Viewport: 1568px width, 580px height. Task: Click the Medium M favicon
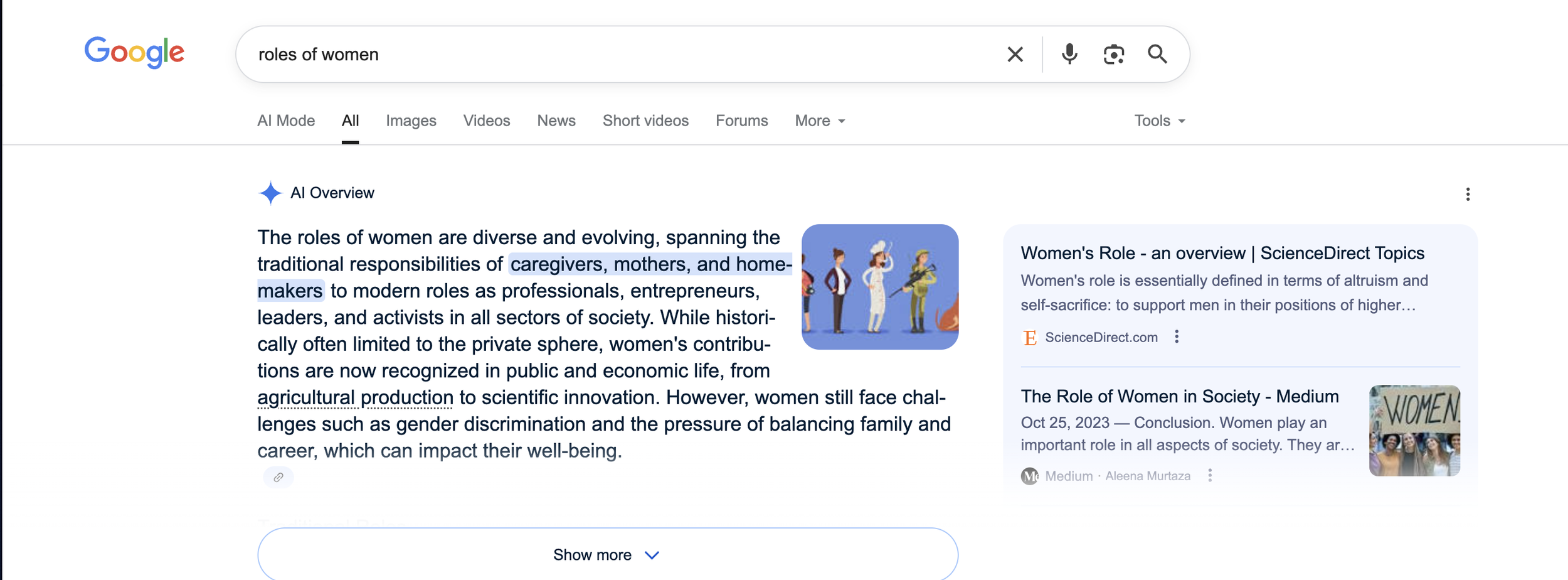[x=1029, y=476]
